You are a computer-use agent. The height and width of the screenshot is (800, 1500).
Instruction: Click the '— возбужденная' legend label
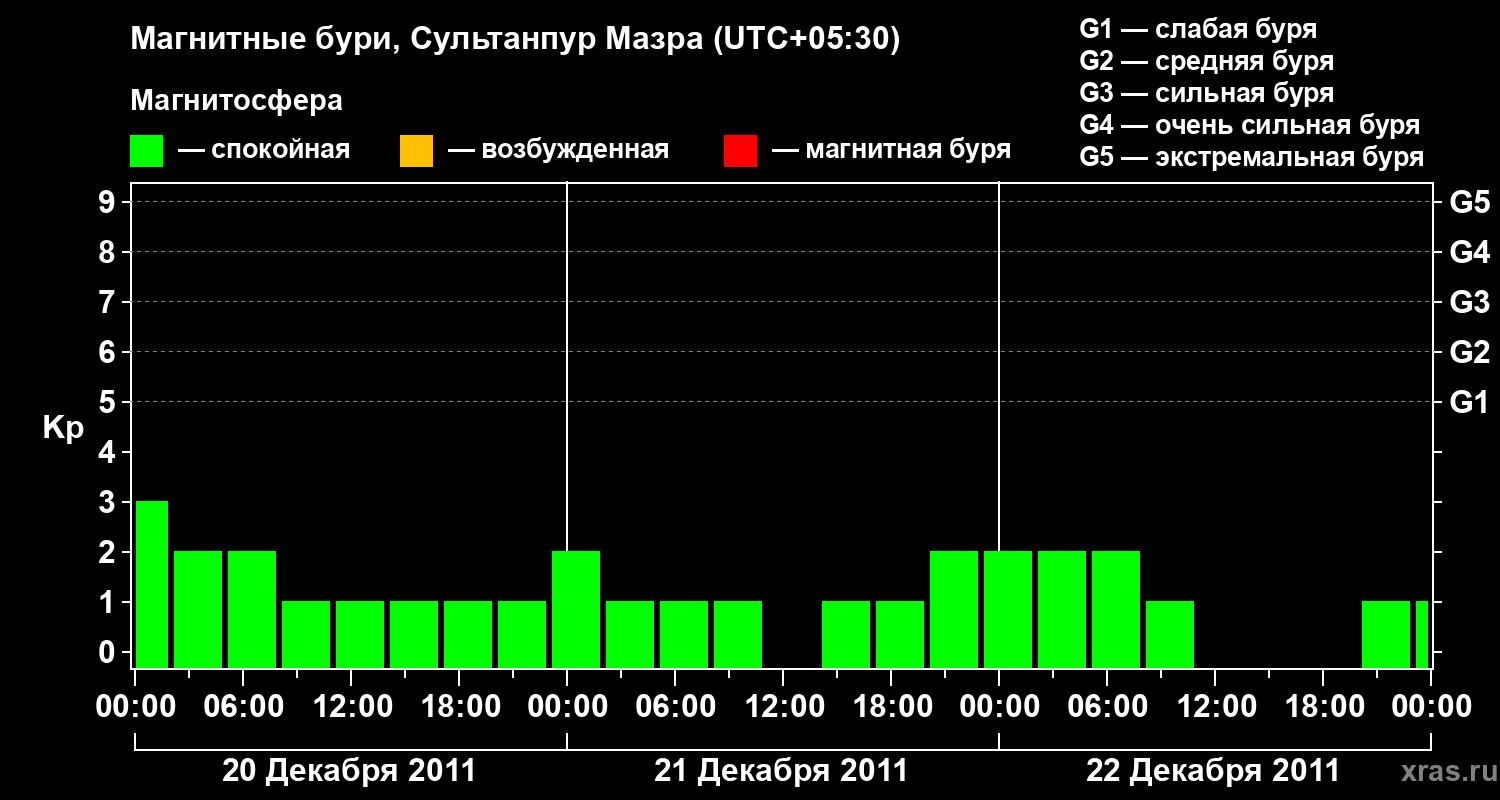coord(558,150)
